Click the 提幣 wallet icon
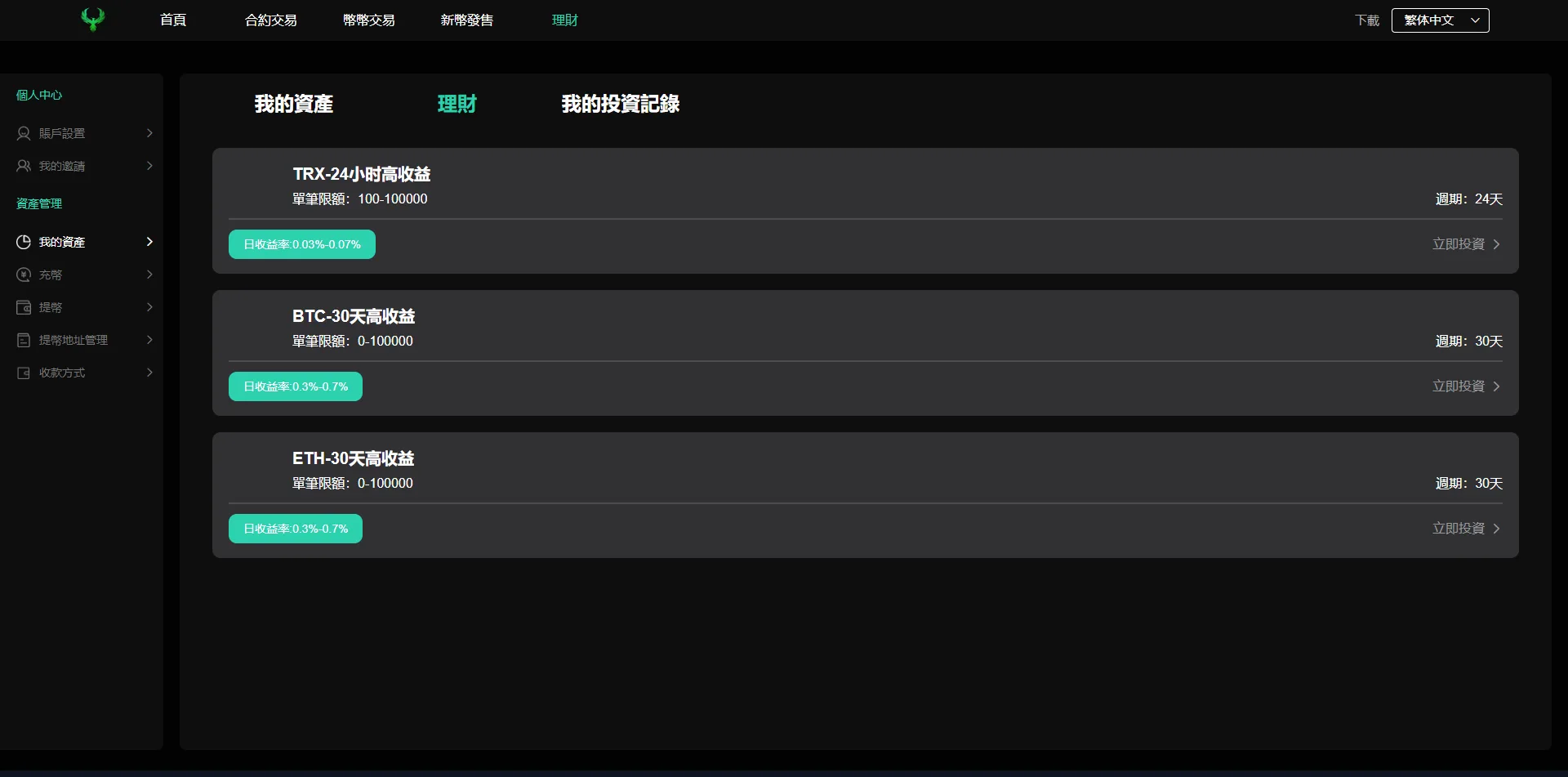1568x777 pixels. (24, 307)
